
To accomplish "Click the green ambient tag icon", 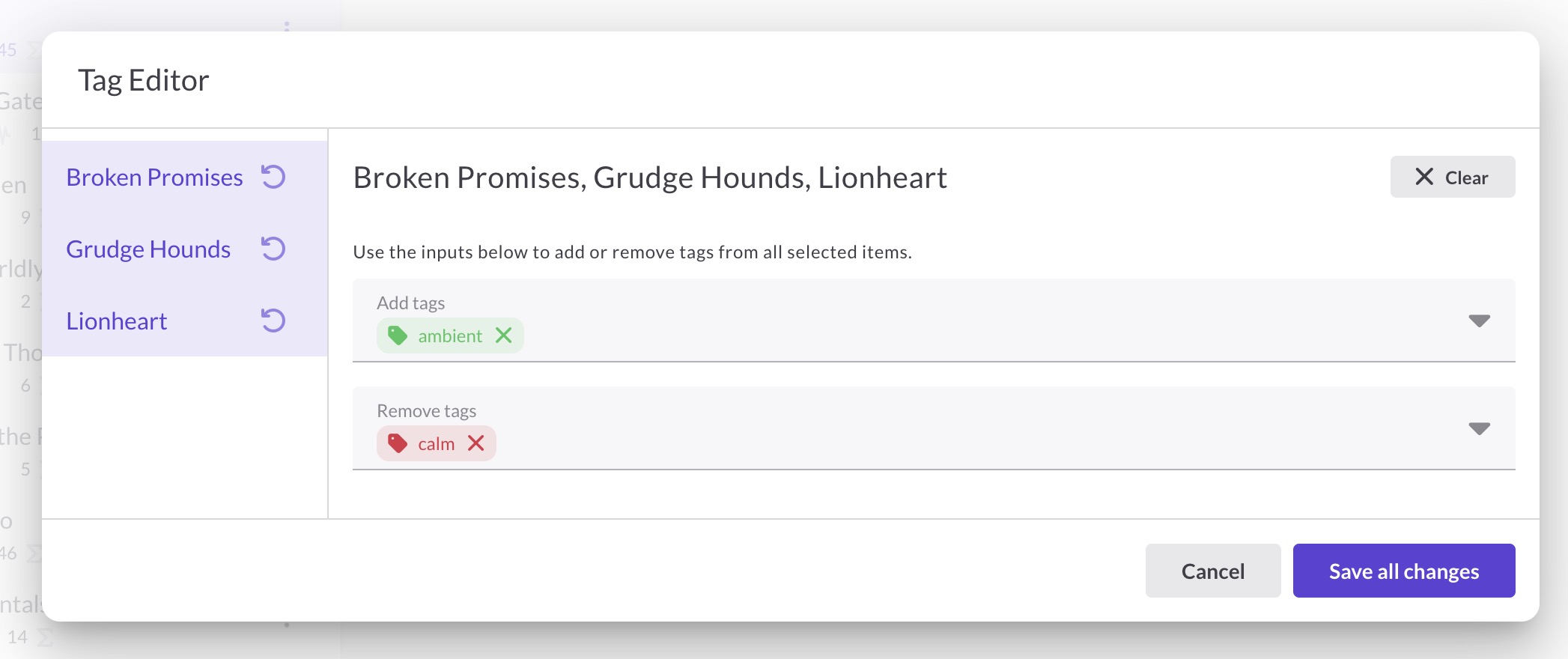I will pos(398,335).
